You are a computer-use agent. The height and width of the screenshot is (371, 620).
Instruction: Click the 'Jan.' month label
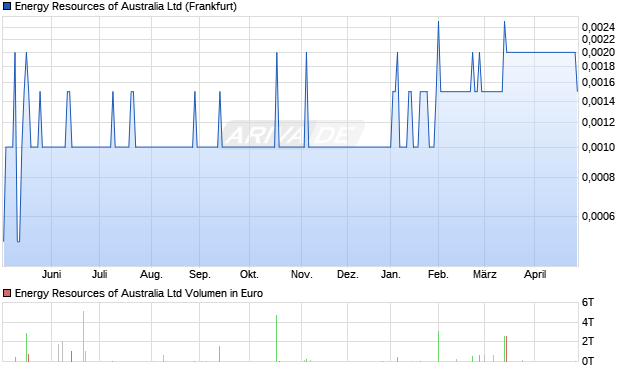pyautogui.click(x=391, y=274)
